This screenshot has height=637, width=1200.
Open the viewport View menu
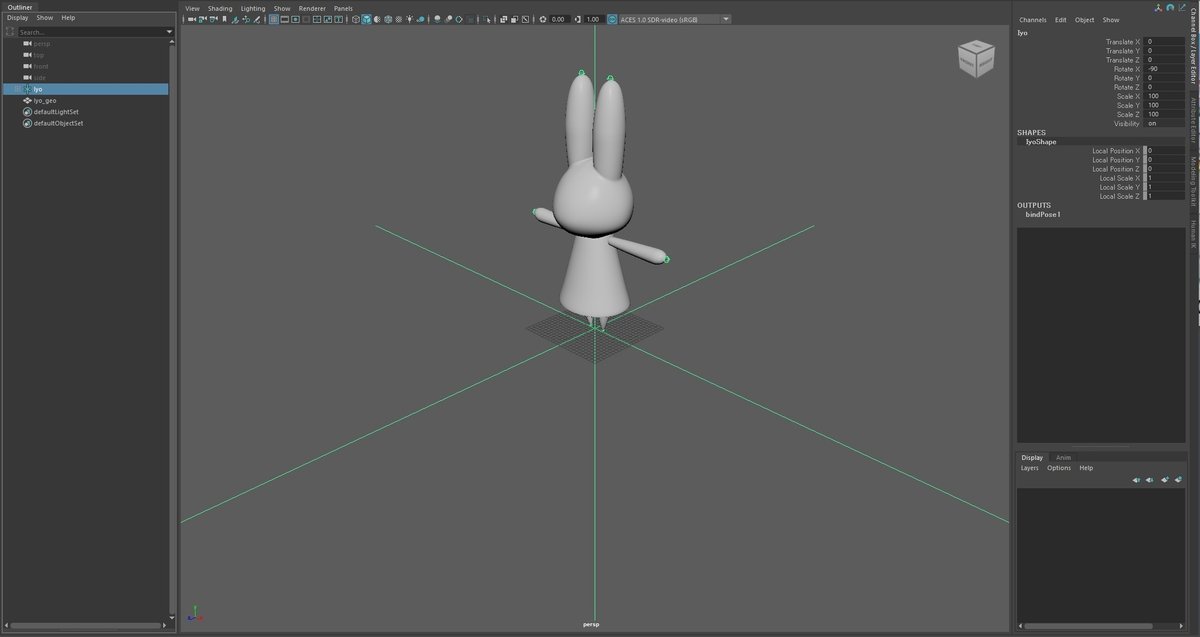(192, 8)
